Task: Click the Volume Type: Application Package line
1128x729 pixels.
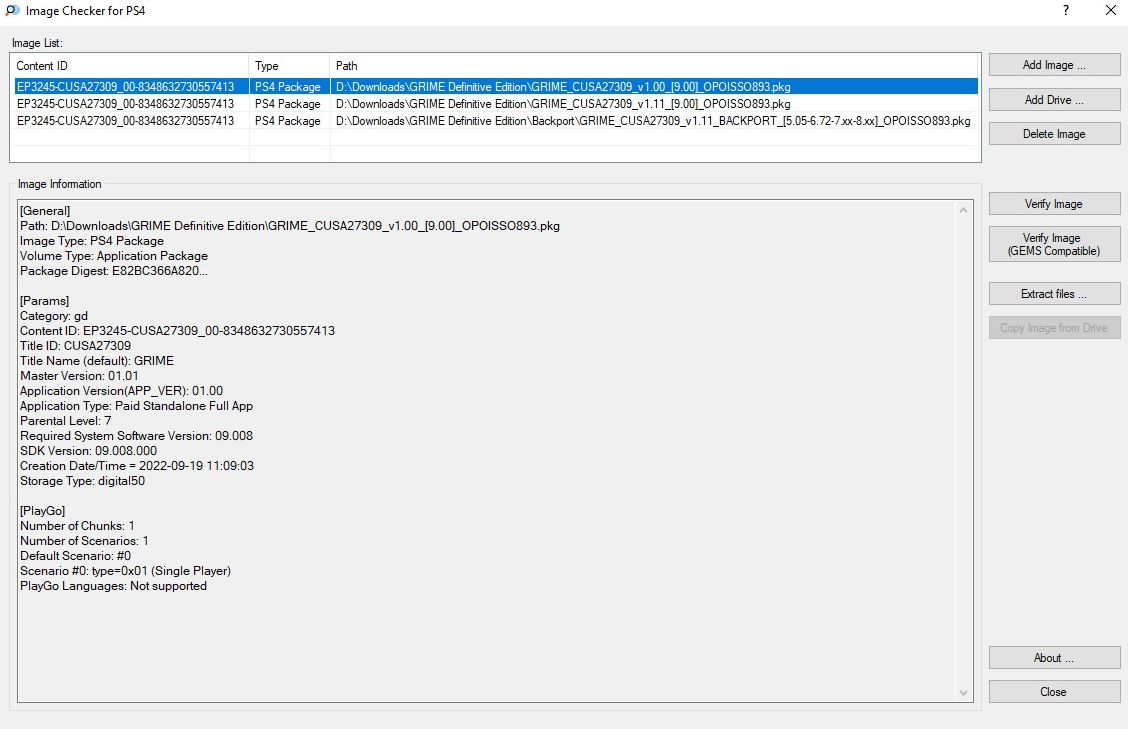Action: [114, 256]
